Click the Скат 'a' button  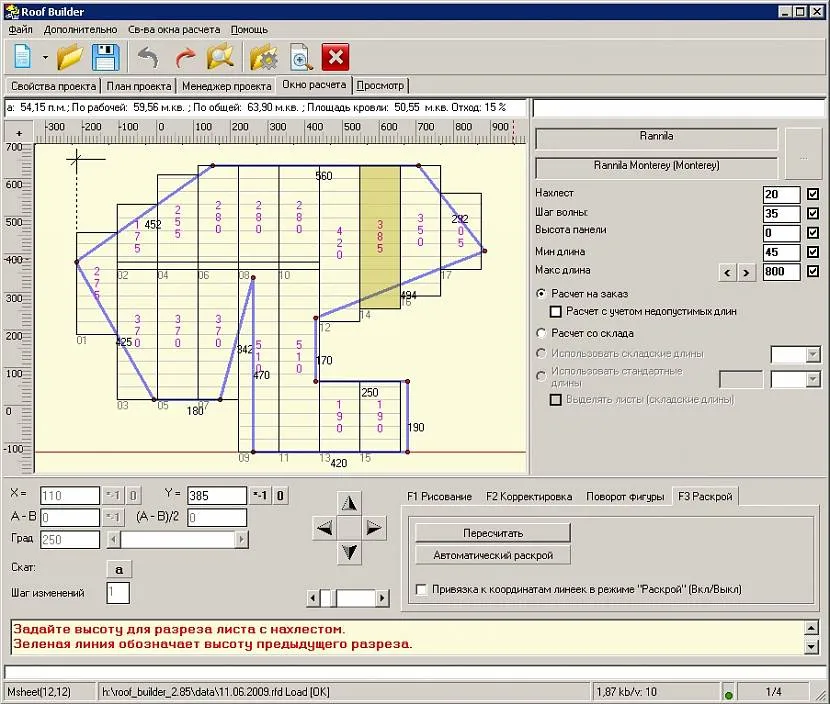119,570
